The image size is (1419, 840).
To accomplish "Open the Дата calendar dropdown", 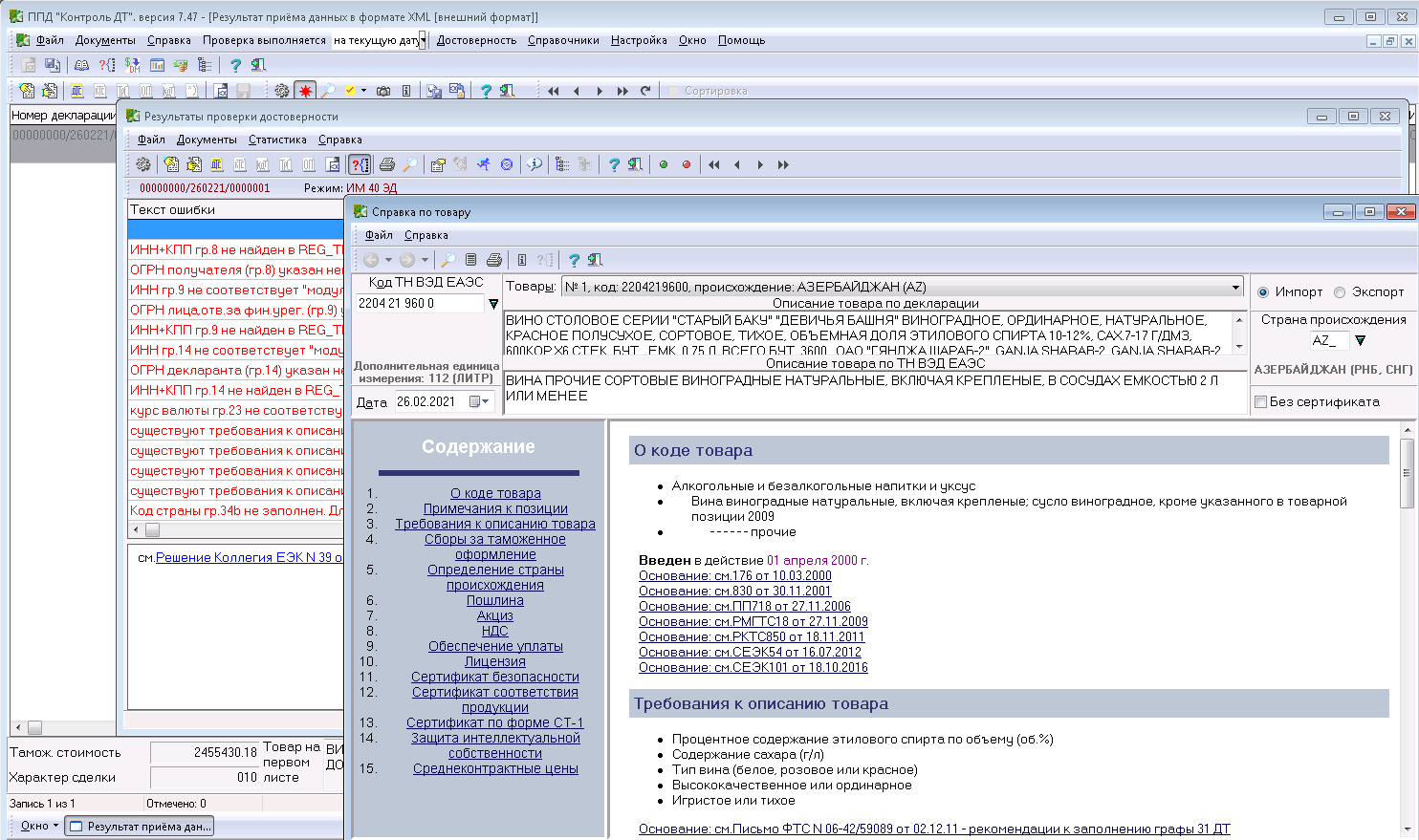I will (x=479, y=402).
